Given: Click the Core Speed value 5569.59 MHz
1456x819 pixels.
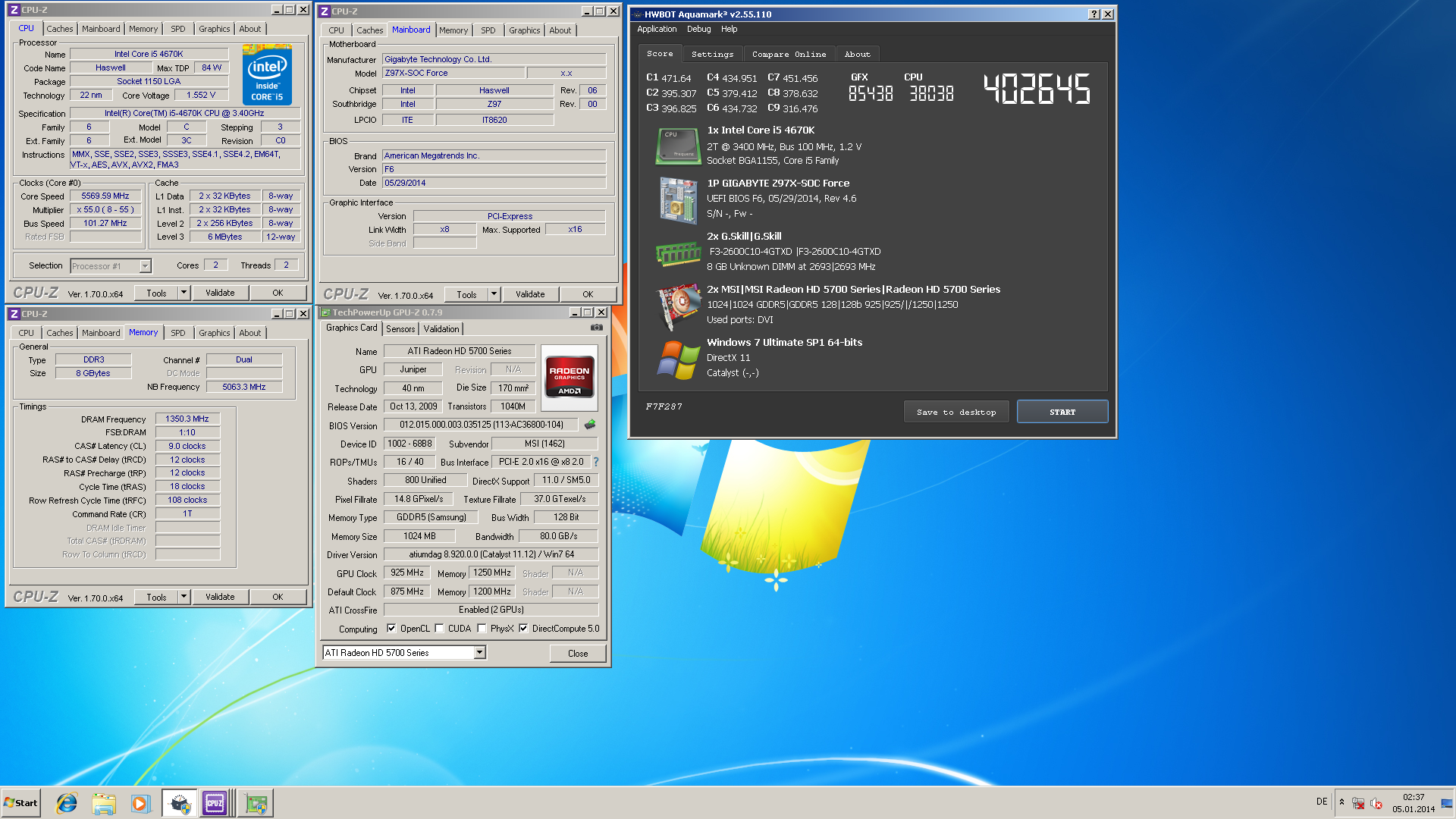Looking at the screenshot, I should (x=105, y=196).
